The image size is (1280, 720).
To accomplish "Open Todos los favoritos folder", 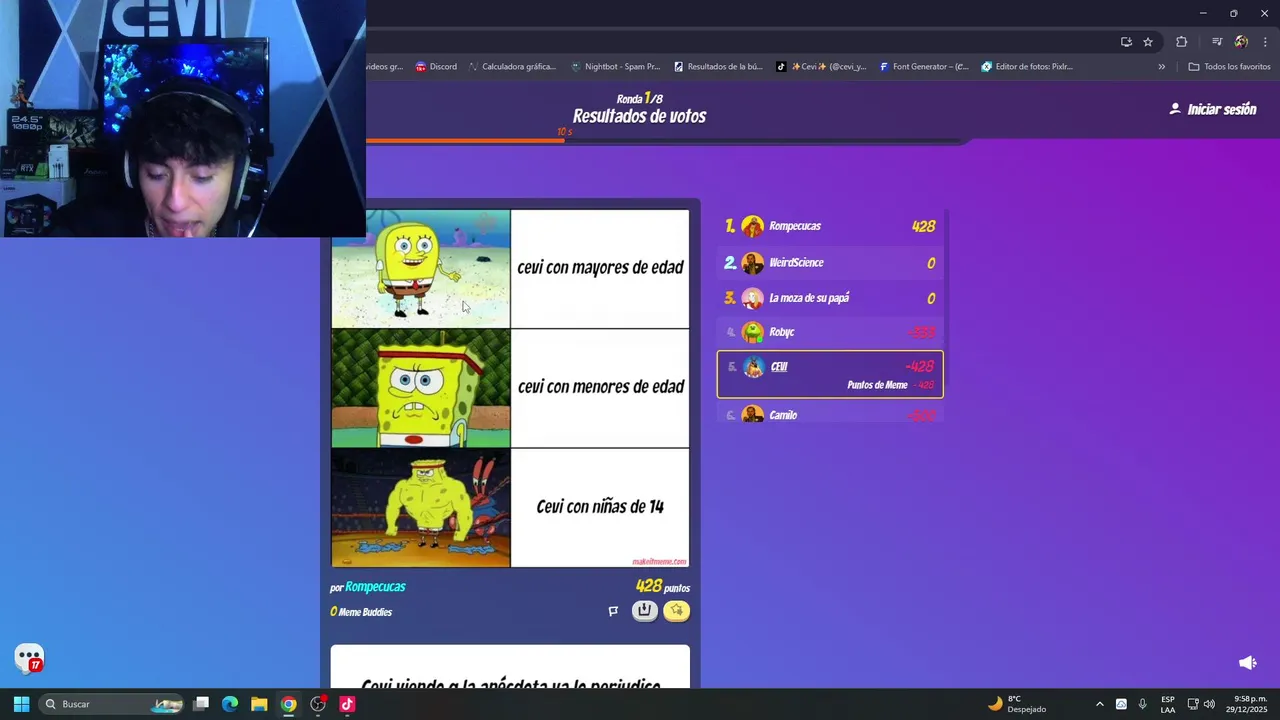I will coord(1229,67).
